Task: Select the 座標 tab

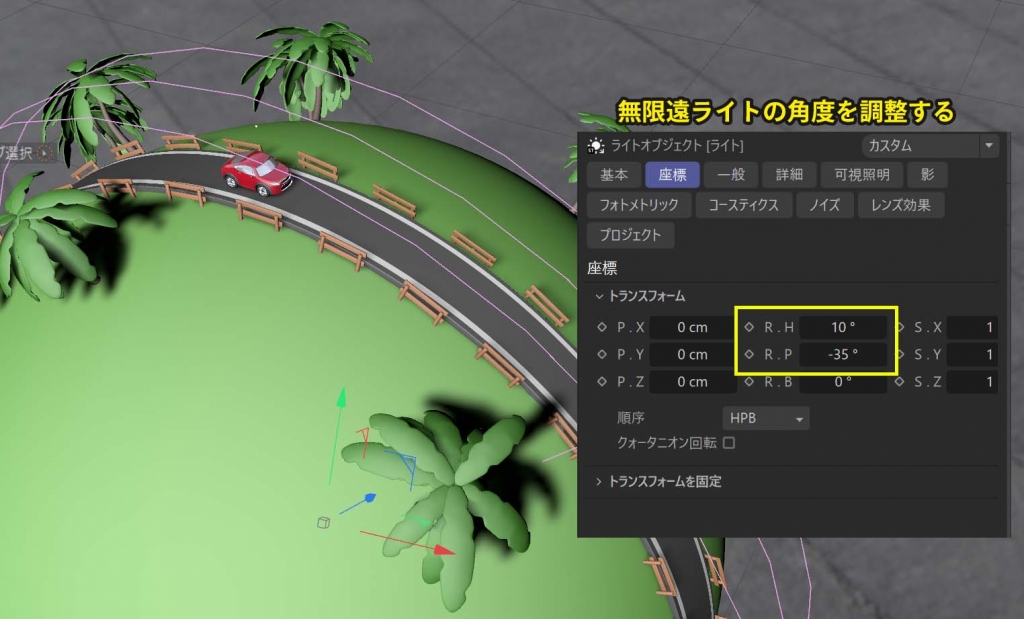Action: coord(672,175)
